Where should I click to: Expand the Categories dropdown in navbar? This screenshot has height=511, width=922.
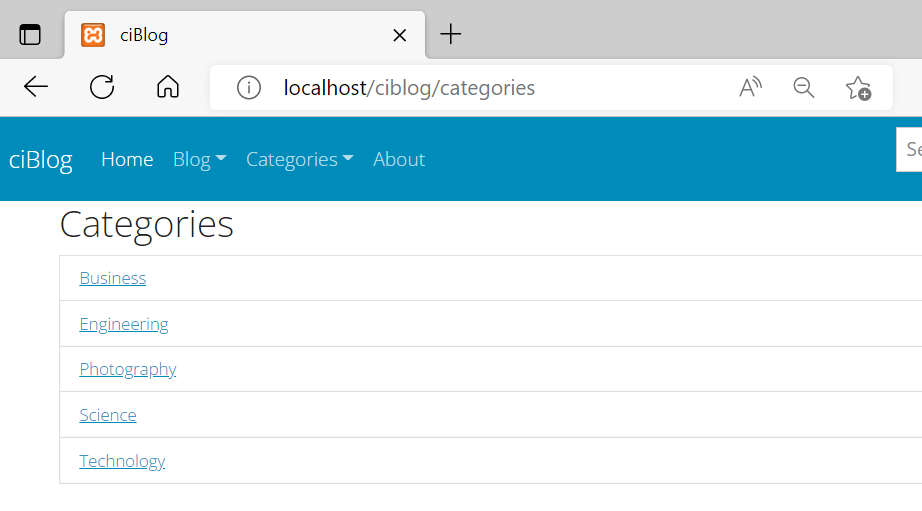pos(299,159)
